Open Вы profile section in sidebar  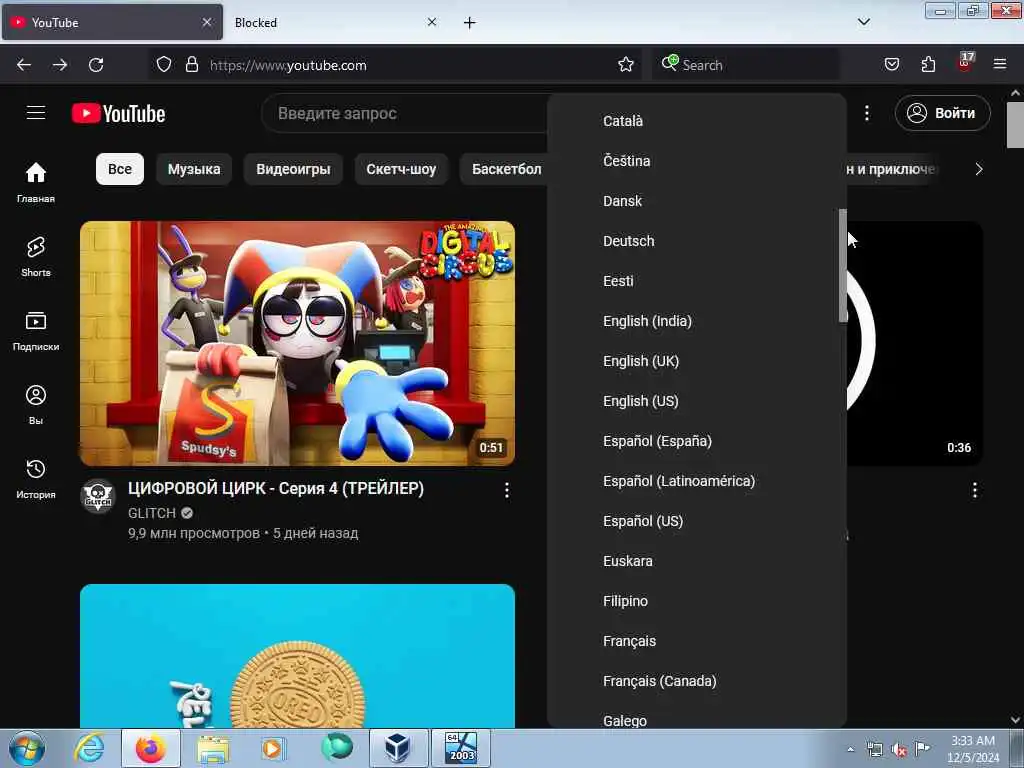coord(36,405)
